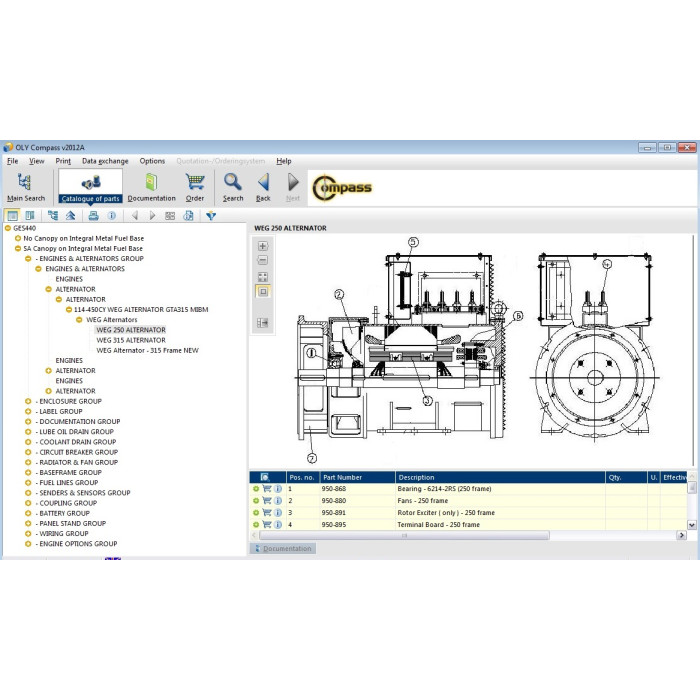
Task: Collapse the WEG Alternators node
Action: (79, 320)
